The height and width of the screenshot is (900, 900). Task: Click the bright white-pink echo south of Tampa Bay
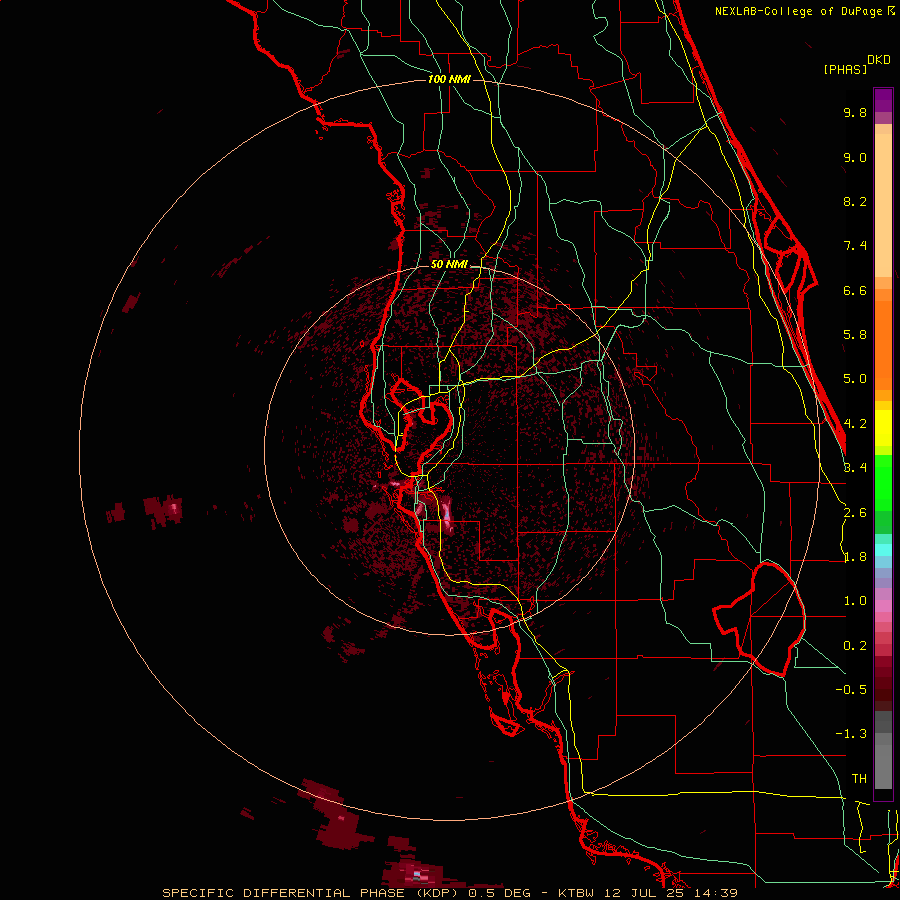[447, 514]
